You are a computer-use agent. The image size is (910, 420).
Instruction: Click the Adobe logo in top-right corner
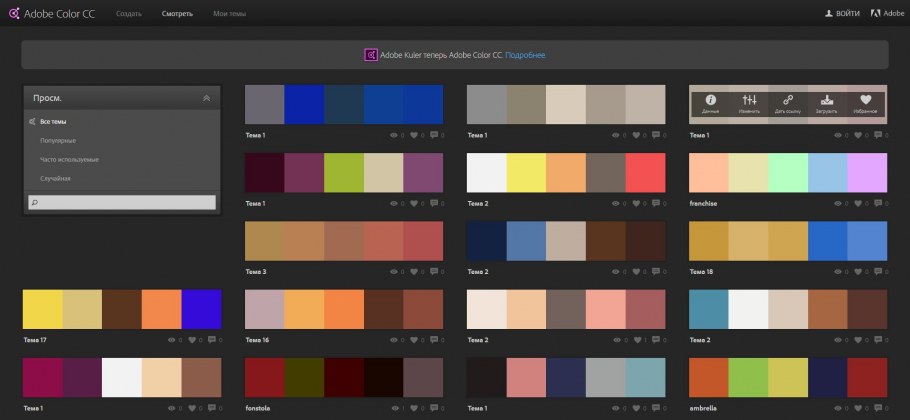[x=876, y=14]
